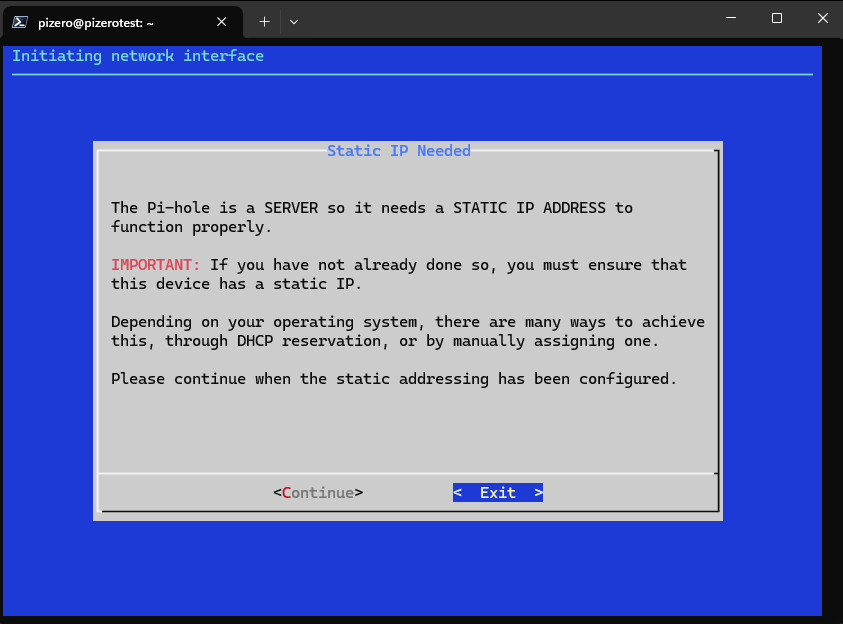Screen dimensions: 843x624
Task: Click the PowerShell icon in the terminal tab
Action: click(x=19, y=21)
